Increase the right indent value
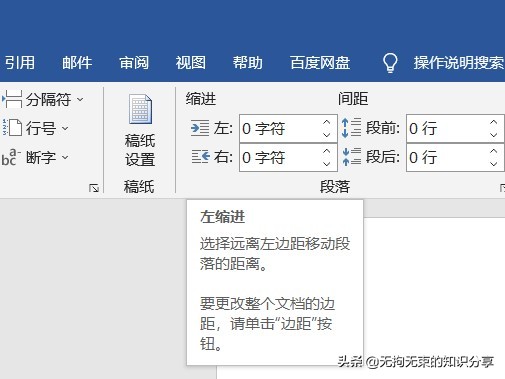Image resolution: width=505 pixels, height=379 pixels. (327, 151)
